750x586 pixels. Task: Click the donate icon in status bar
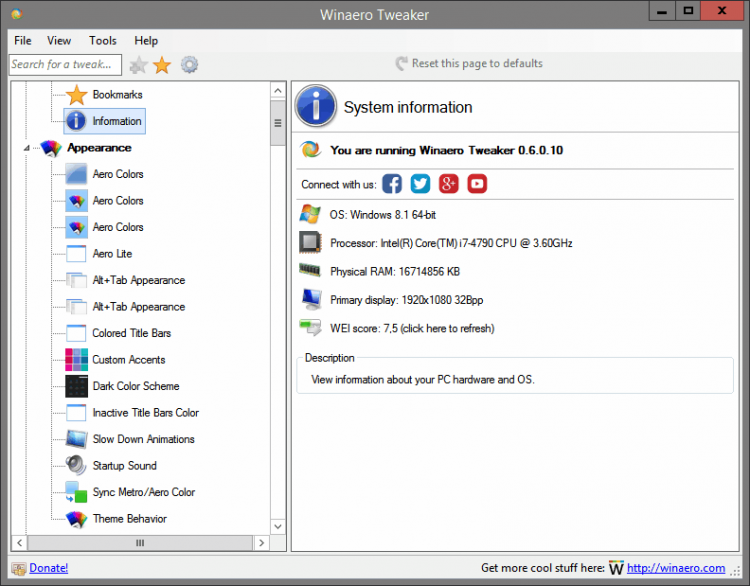point(19,569)
